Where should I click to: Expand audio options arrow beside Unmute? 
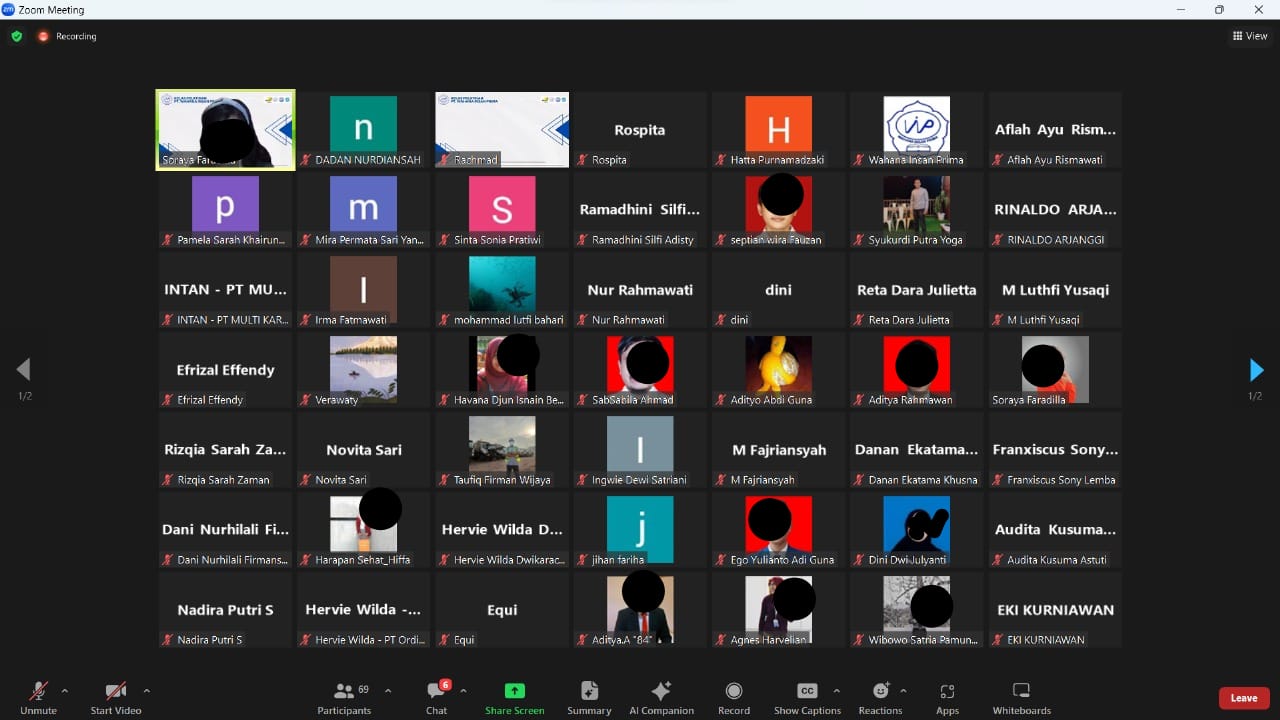65,691
